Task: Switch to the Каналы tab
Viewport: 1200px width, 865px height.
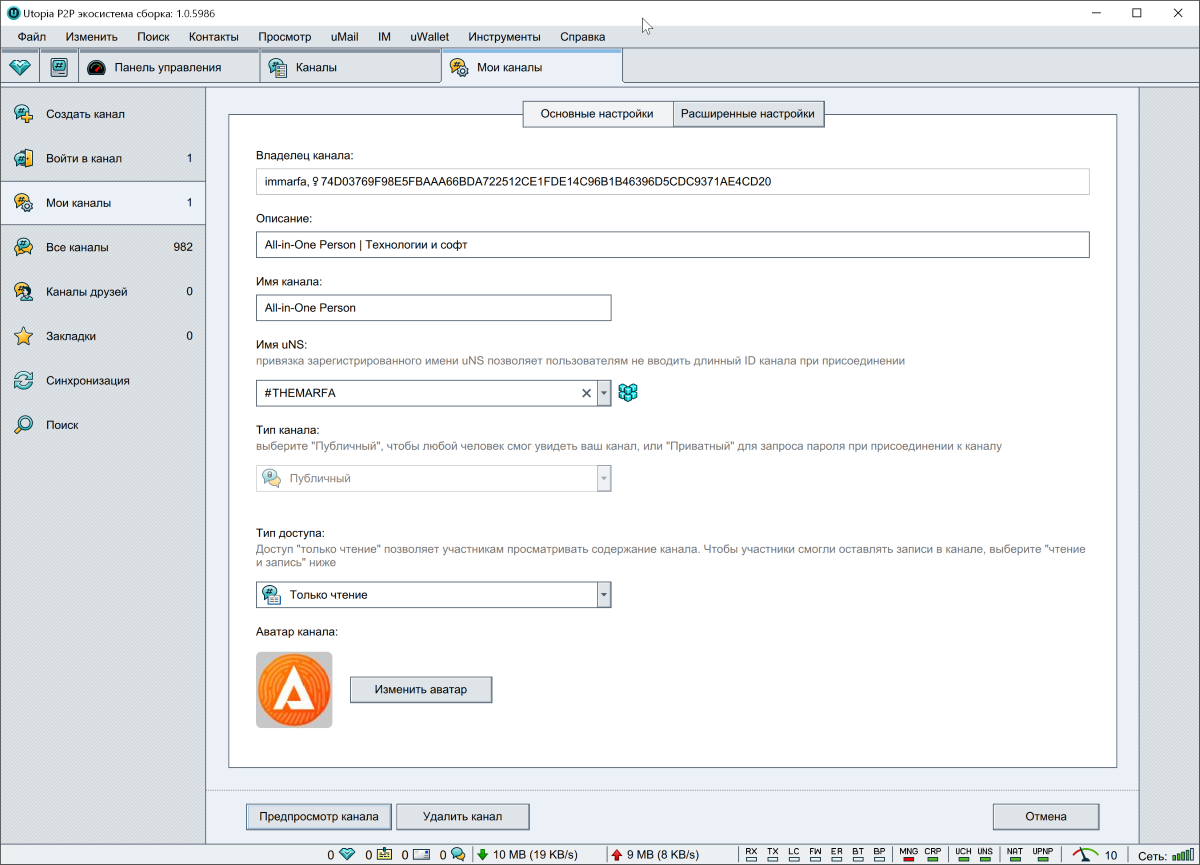Action: click(350, 68)
